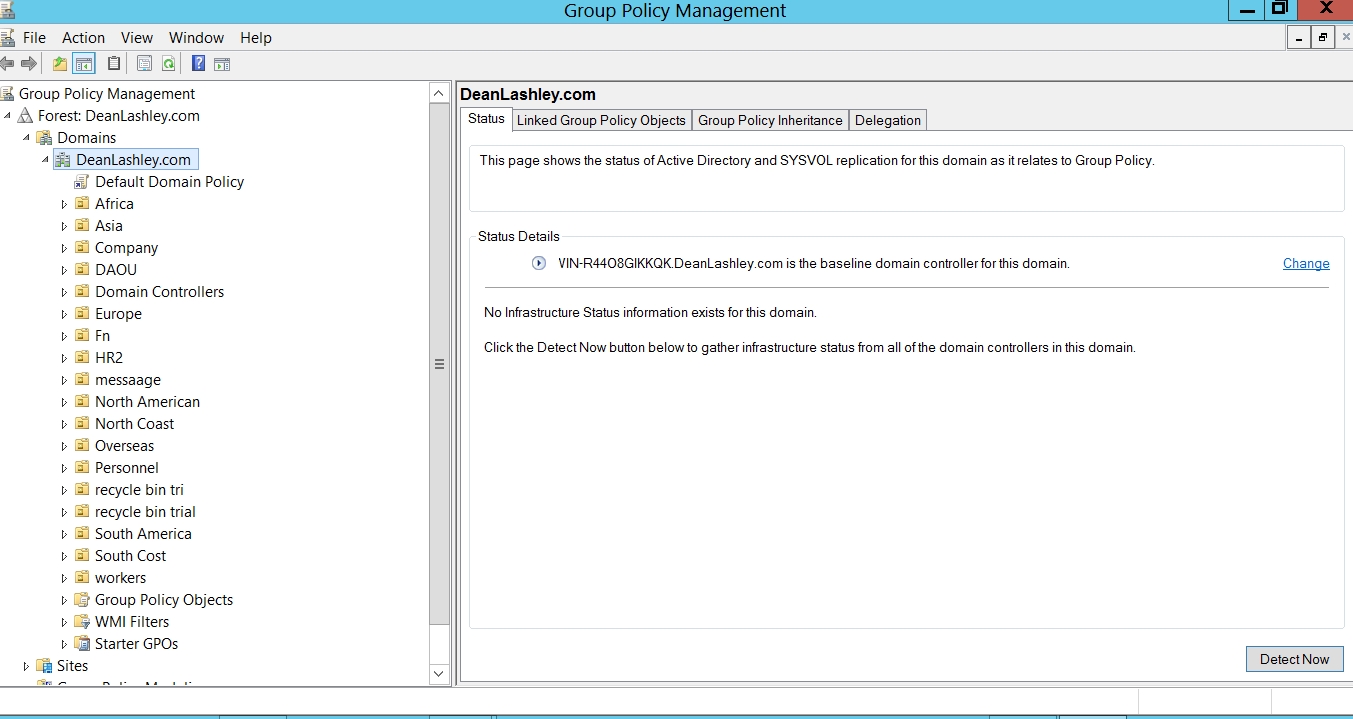Open the Delegation tab
Viewport: 1353px width, 719px height.
(887, 120)
